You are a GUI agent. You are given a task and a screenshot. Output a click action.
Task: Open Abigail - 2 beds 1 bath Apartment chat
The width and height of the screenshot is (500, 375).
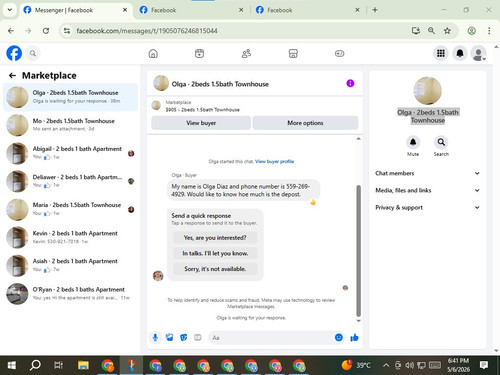pos(70,153)
